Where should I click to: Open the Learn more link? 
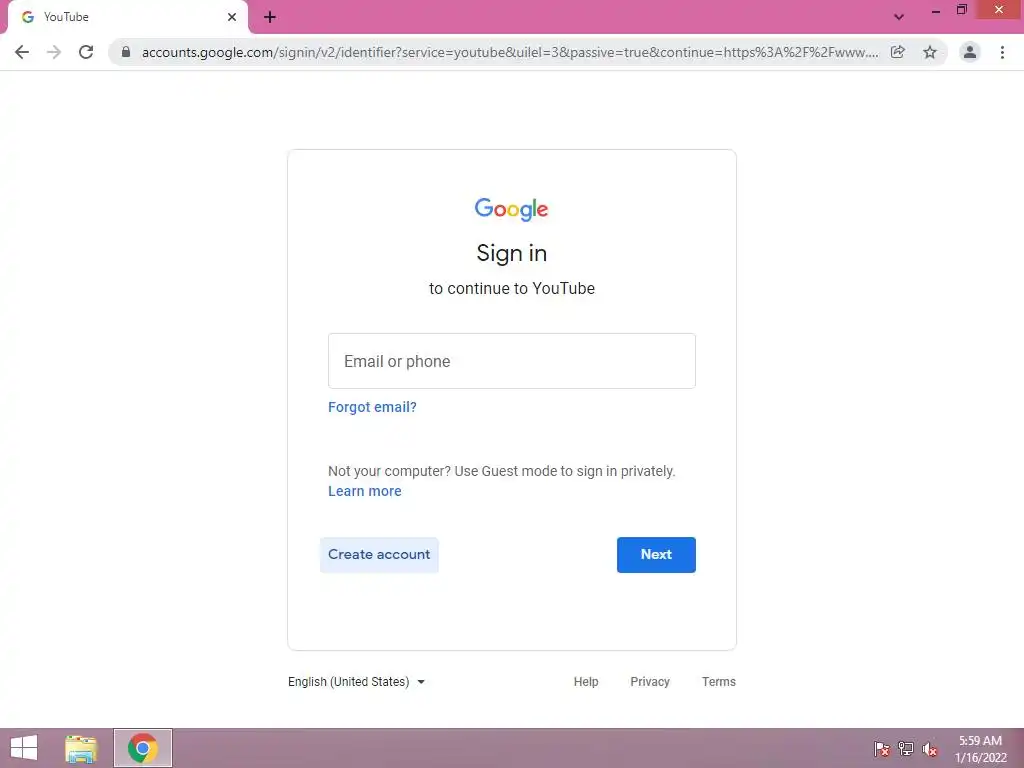364,491
